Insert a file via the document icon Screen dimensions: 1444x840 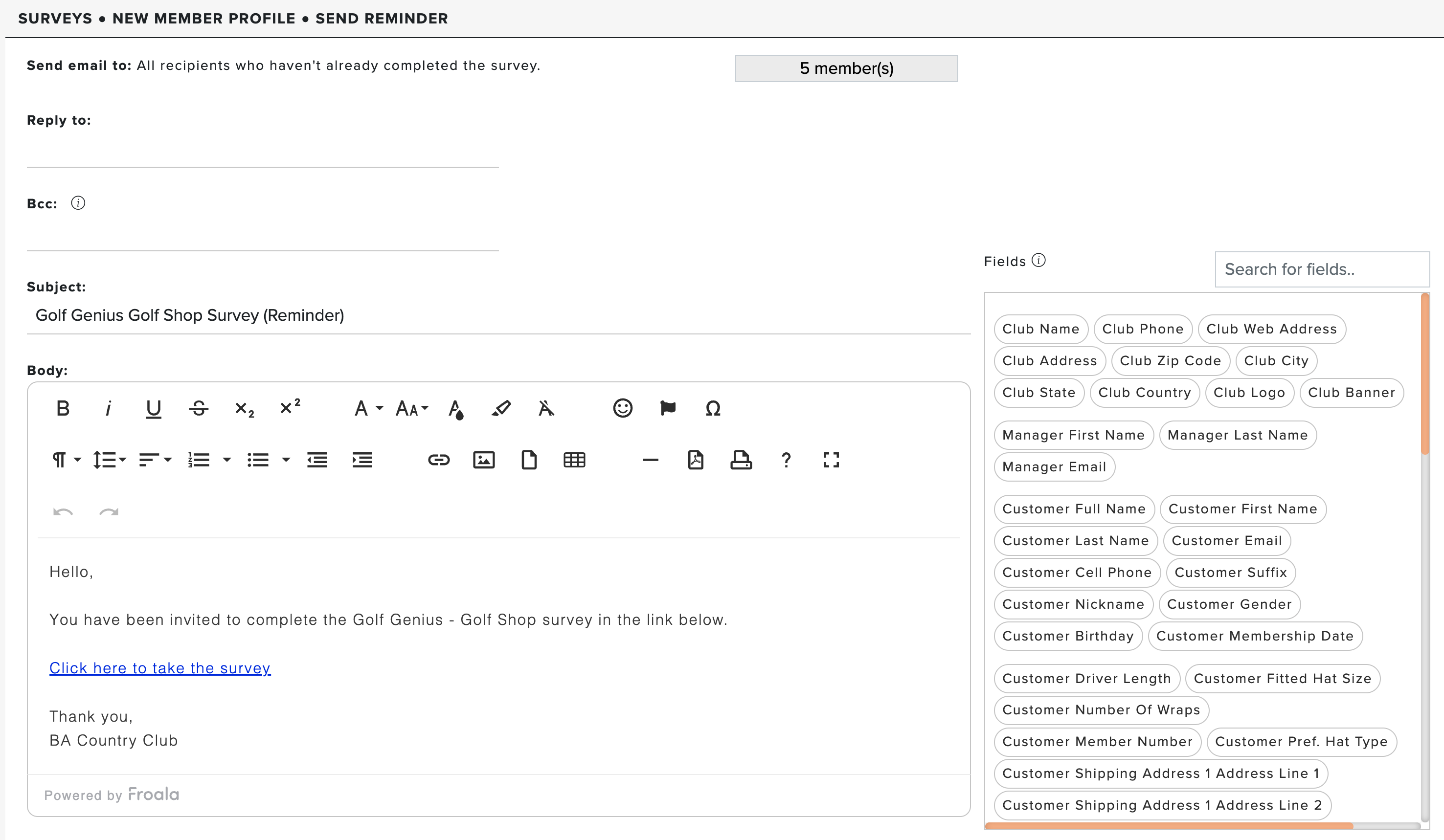[529, 460]
